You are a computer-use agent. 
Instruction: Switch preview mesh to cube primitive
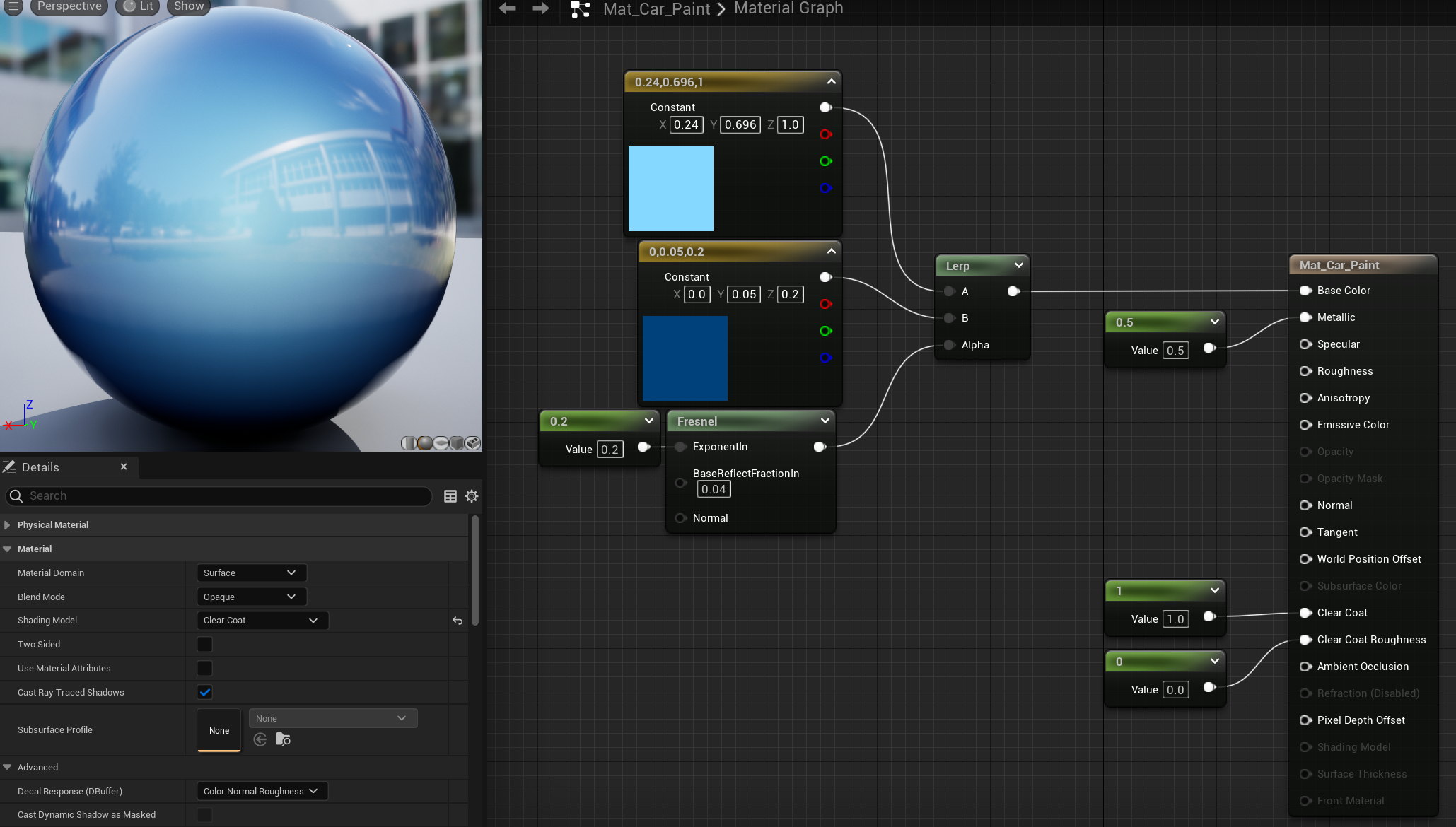click(x=457, y=443)
